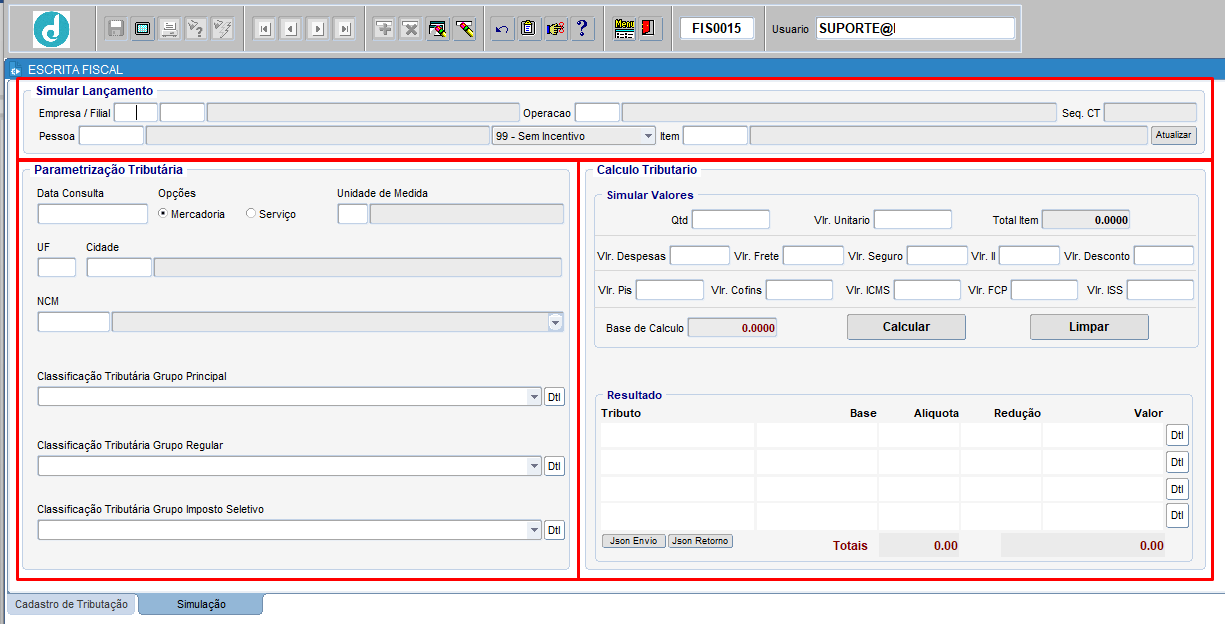Click into the Data Consulta field
1225x624 pixels.
click(92, 213)
